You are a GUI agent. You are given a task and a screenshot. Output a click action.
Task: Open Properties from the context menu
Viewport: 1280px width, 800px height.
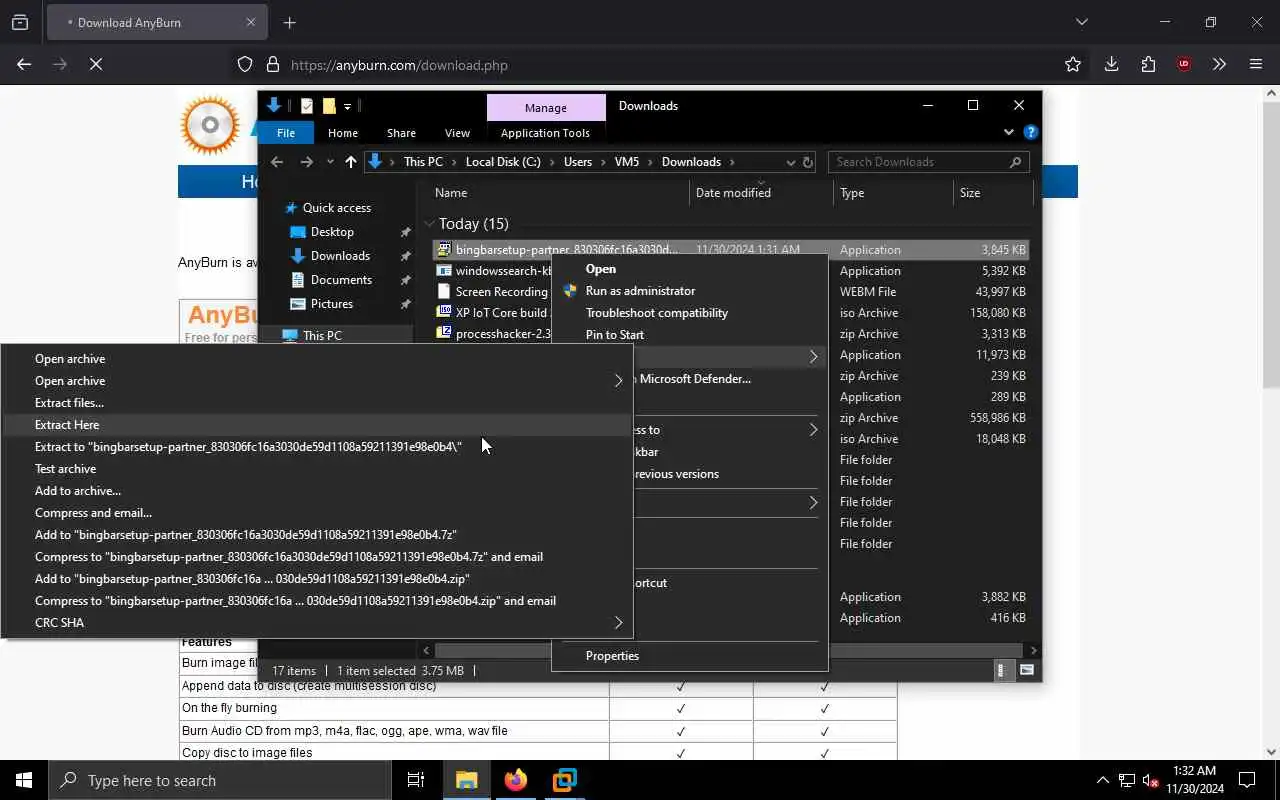(x=612, y=656)
